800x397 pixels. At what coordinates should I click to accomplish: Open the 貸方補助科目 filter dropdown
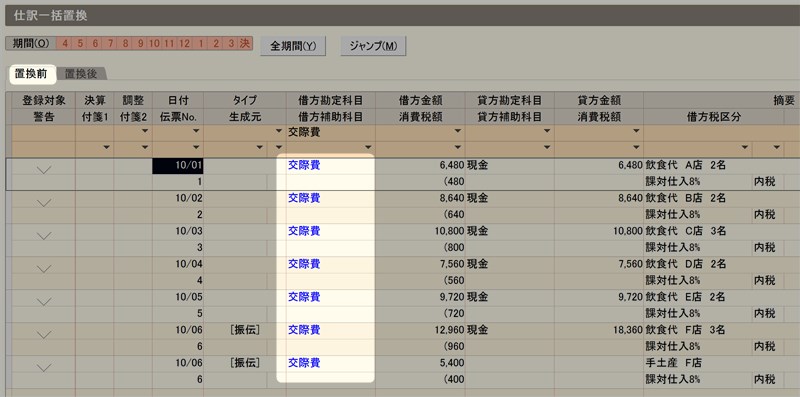547,148
